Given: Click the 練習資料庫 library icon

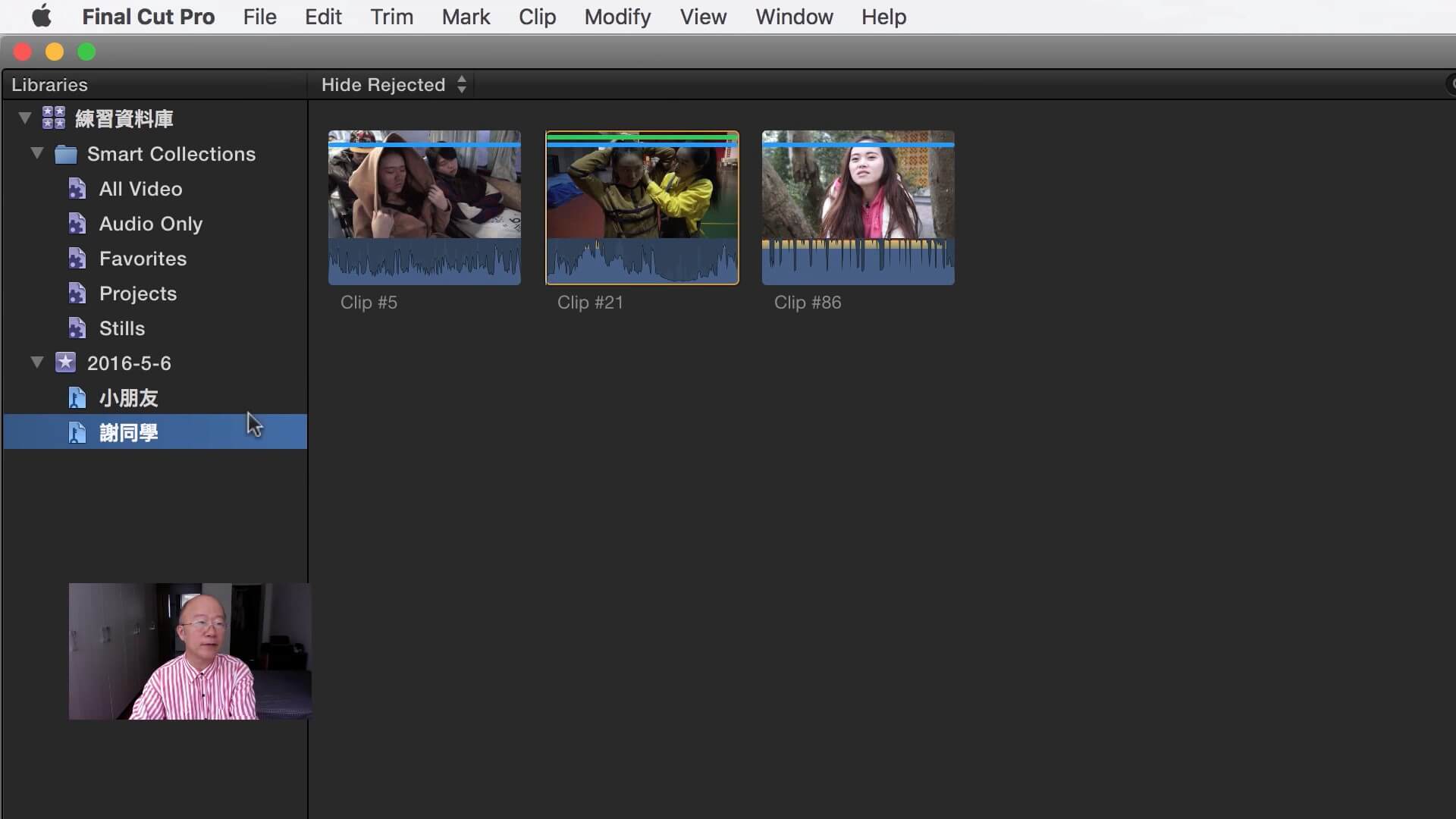Looking at the screenshot, I should pos(54,118).
